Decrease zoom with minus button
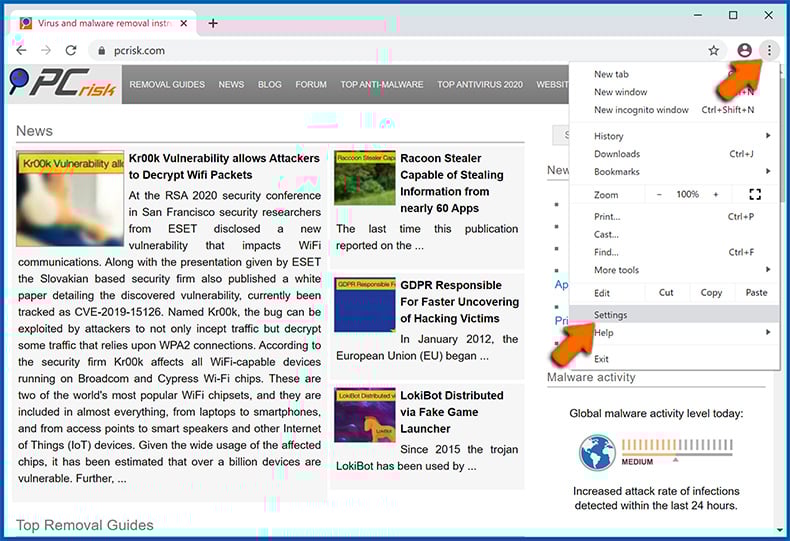 click(659, 194)
